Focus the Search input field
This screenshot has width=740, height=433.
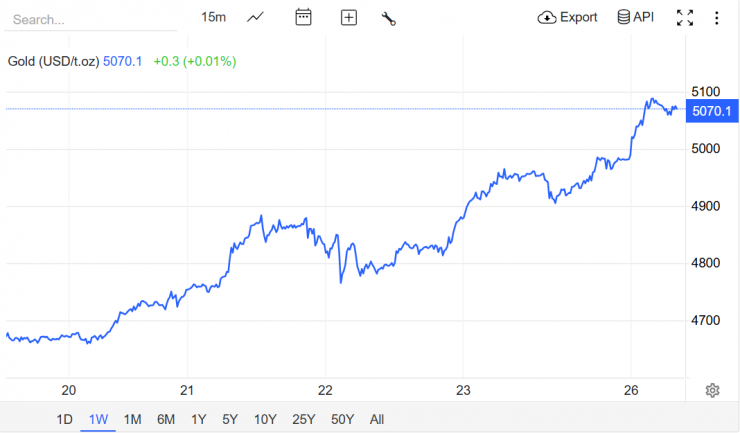coord(91,20)
